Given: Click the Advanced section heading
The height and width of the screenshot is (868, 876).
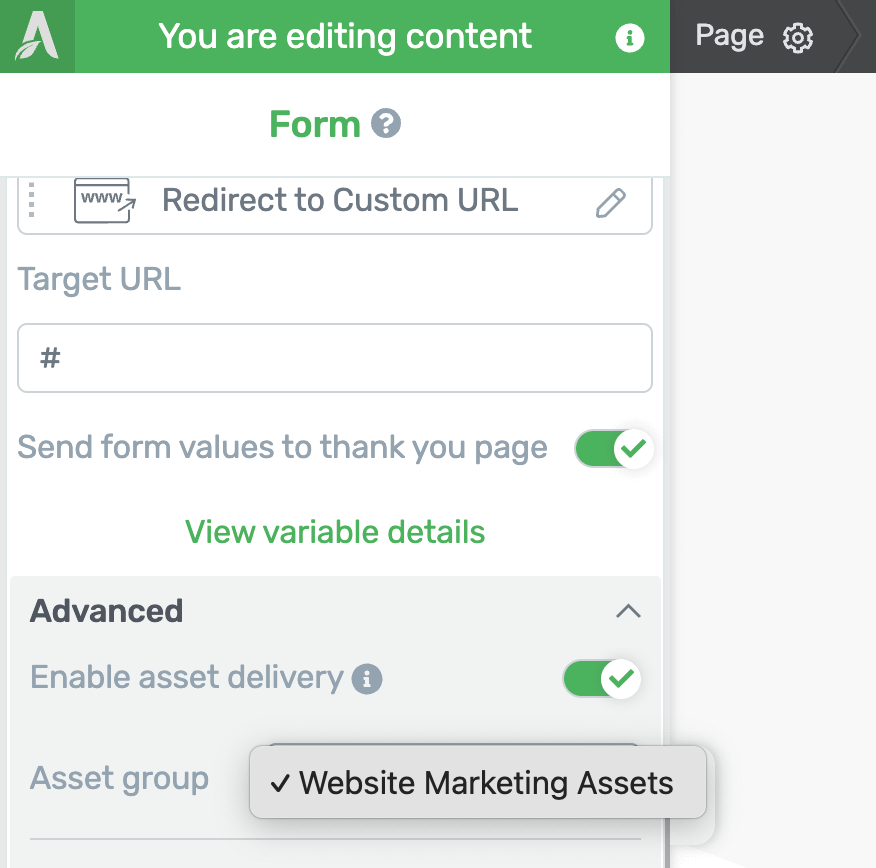Looking at the screenshot, I should (107, 611).
